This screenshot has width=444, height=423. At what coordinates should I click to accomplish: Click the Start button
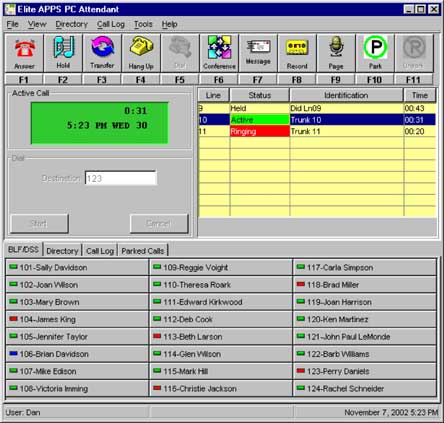tap(39, 223)
